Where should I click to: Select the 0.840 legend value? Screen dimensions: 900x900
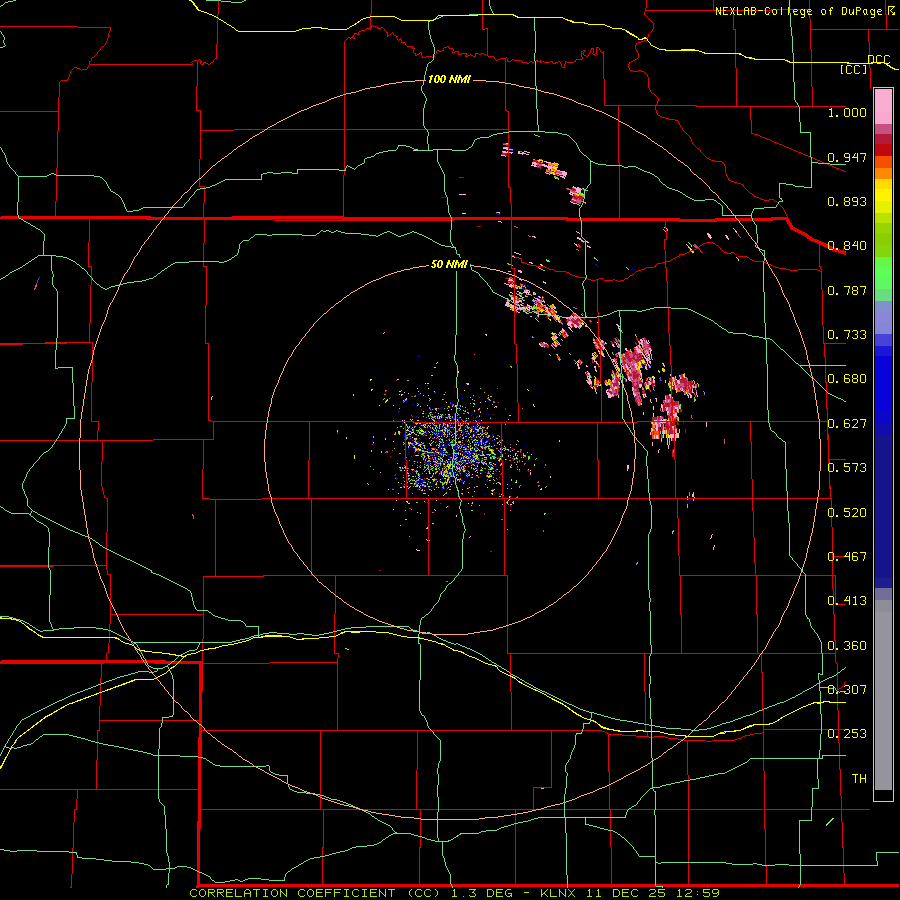click(x=847, y=246)
